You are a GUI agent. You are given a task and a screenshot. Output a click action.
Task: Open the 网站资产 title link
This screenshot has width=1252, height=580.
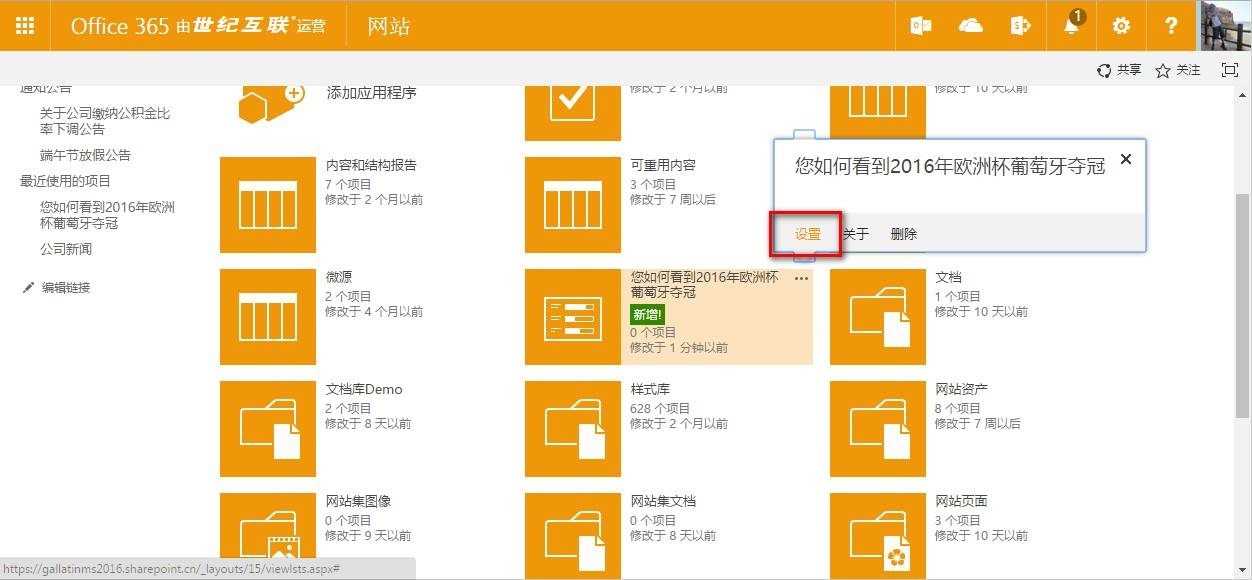(x=962, y=389)
